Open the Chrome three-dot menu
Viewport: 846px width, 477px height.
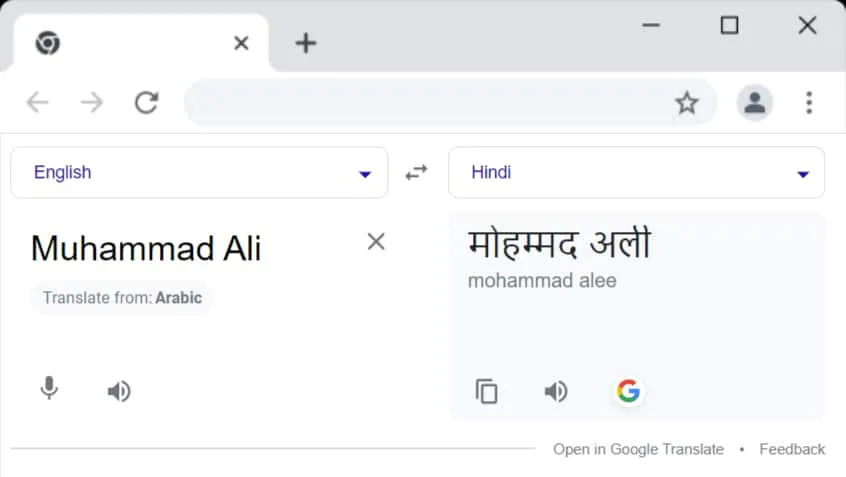809,103
